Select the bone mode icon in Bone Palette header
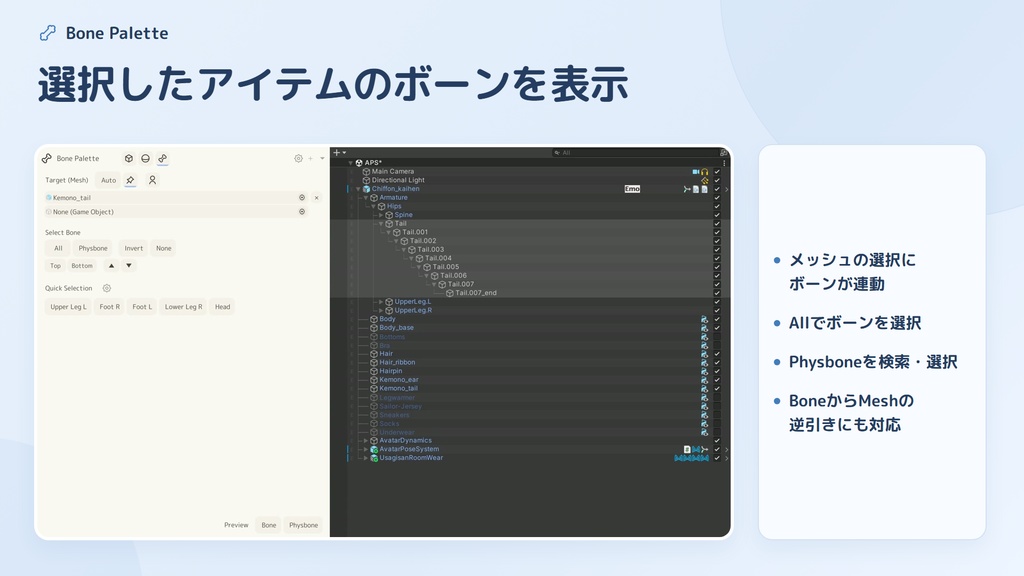The height and width of the screenshot is (576, 1024). (163, 159)
